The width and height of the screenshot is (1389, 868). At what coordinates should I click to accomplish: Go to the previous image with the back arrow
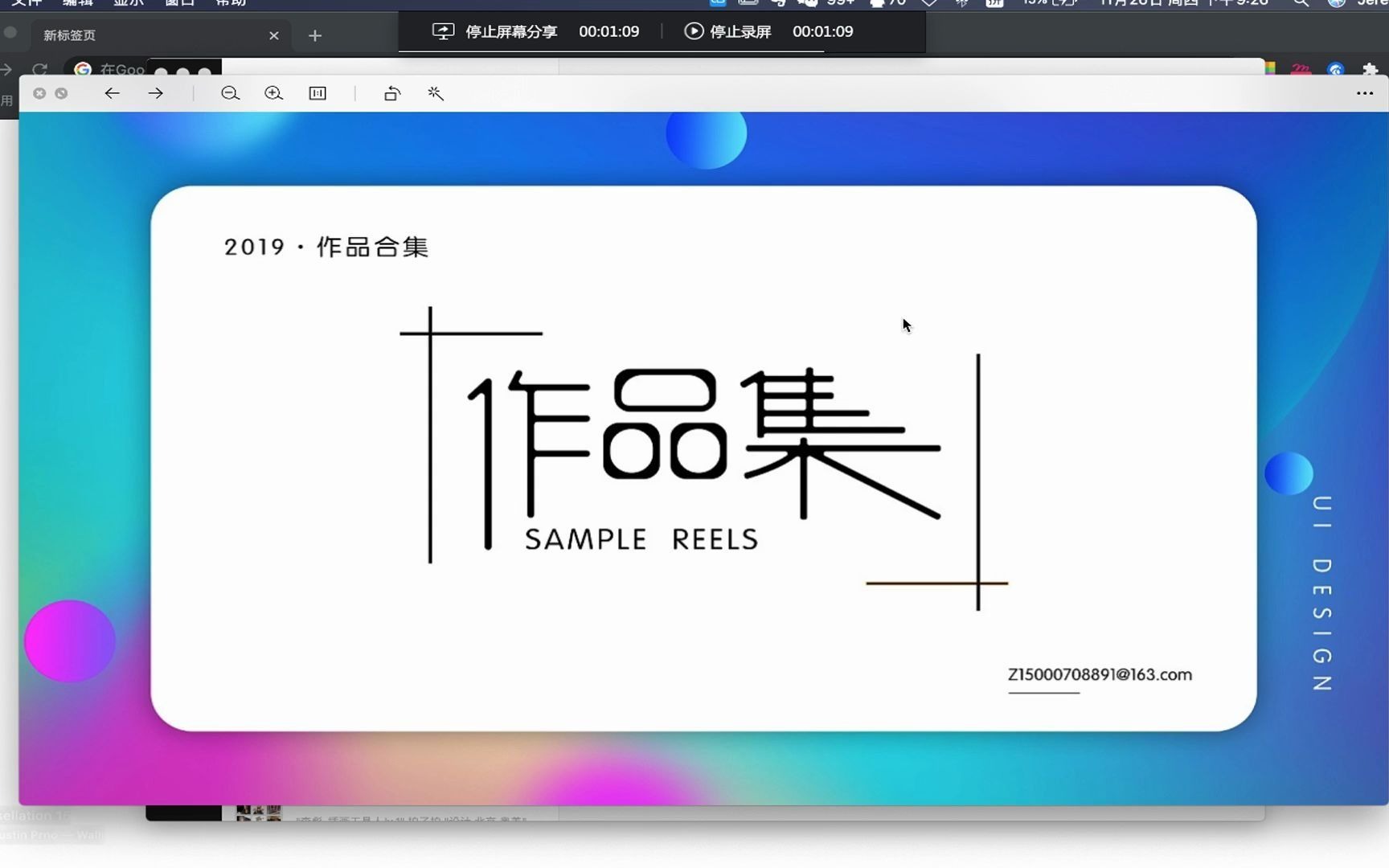(112, 93)
